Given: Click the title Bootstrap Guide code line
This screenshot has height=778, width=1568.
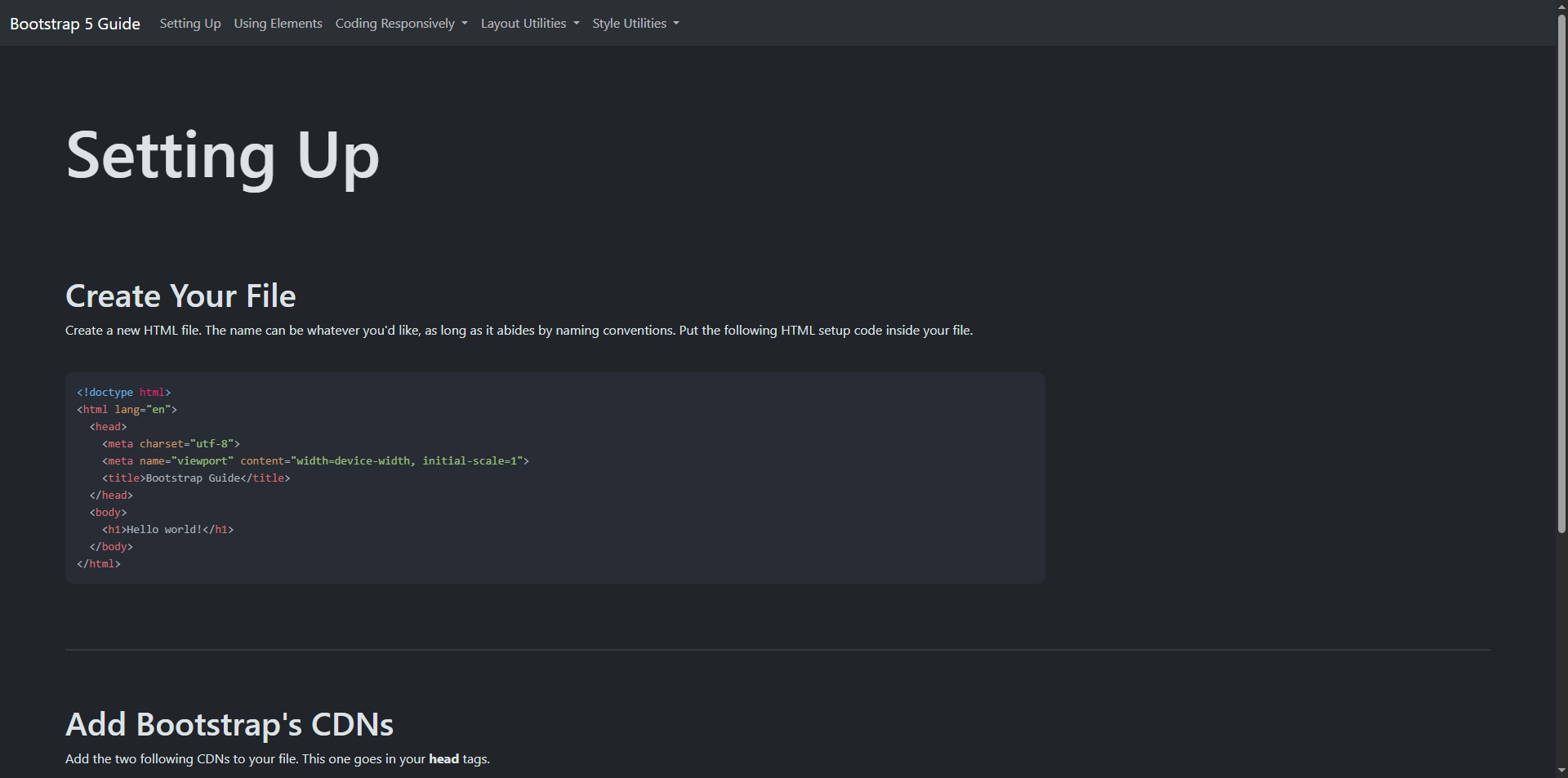Looking at the screenshot, I should 196,478.
